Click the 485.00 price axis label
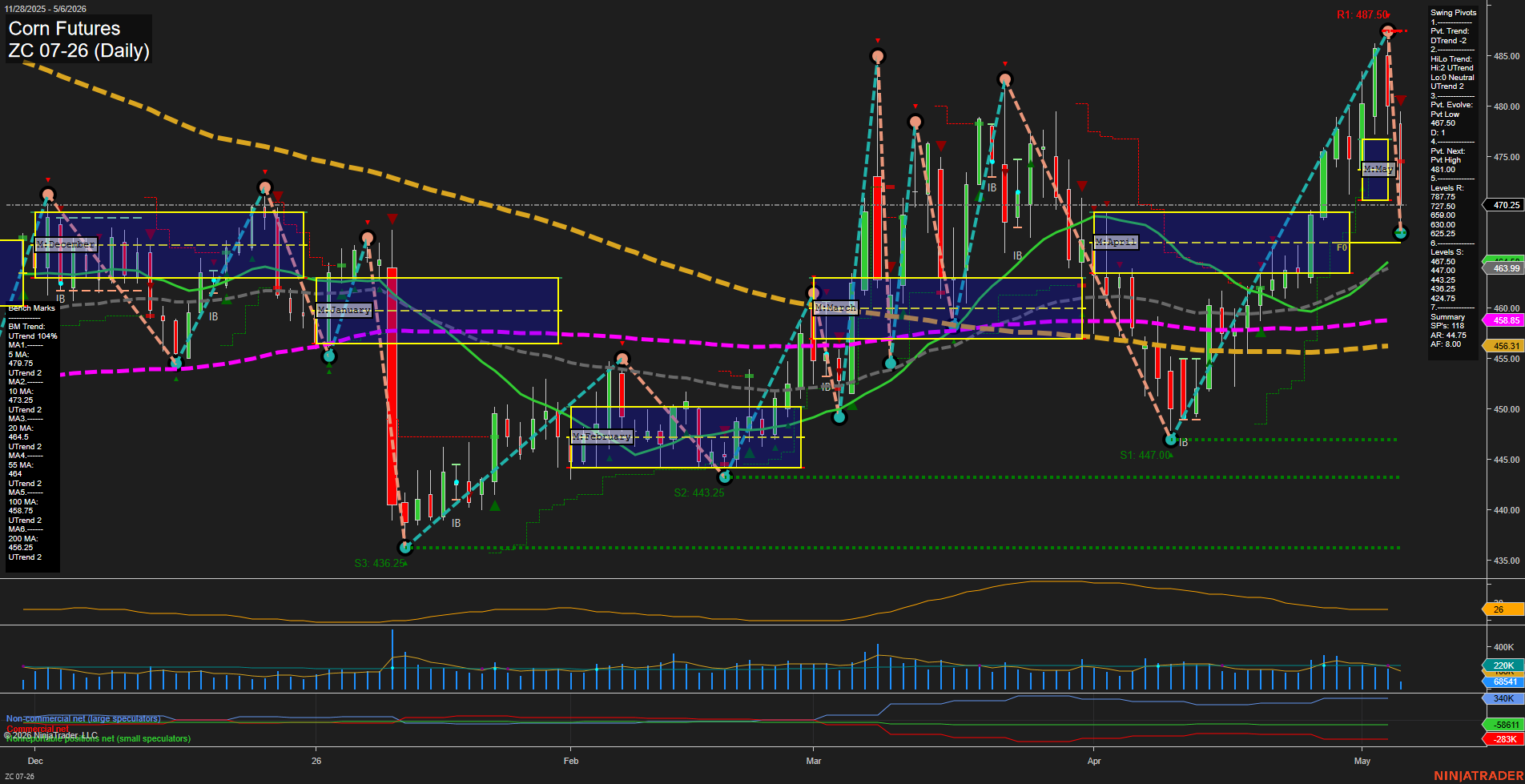The width and height of the screenshot is (1525, 784). click(x=1507, y=56)
